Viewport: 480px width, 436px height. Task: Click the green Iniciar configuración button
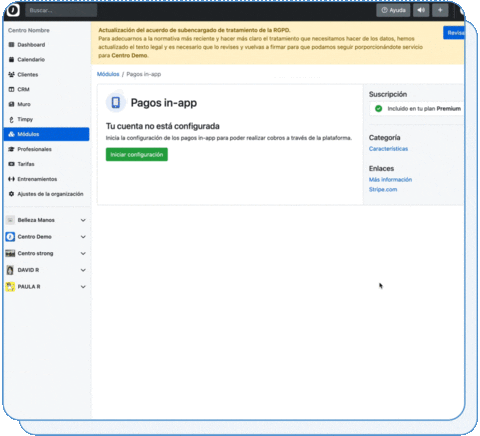coord(137,154)
